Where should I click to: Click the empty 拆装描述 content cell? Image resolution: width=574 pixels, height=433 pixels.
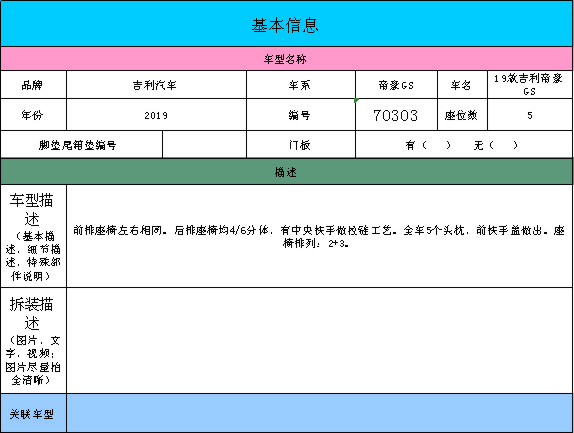(319, 340)
